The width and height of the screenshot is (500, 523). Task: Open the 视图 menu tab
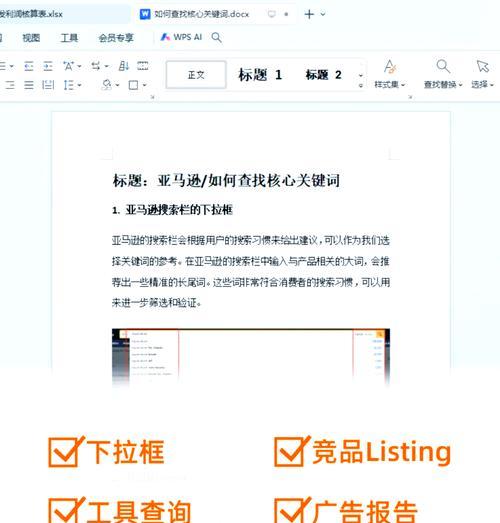coord(31,38)
